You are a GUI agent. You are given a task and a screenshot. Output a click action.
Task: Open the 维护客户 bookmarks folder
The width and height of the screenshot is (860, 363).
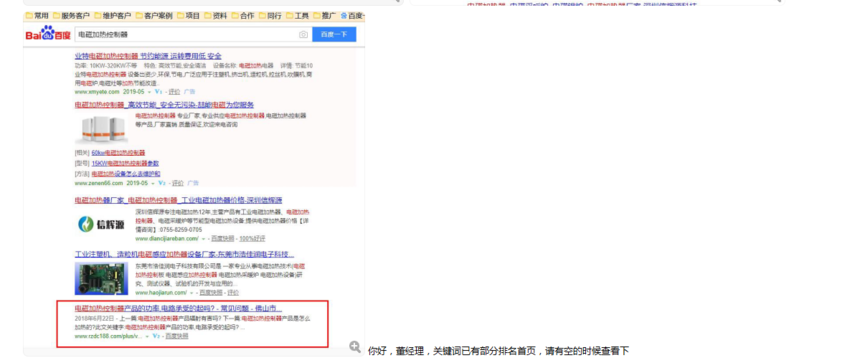click(x=112, y=16)
